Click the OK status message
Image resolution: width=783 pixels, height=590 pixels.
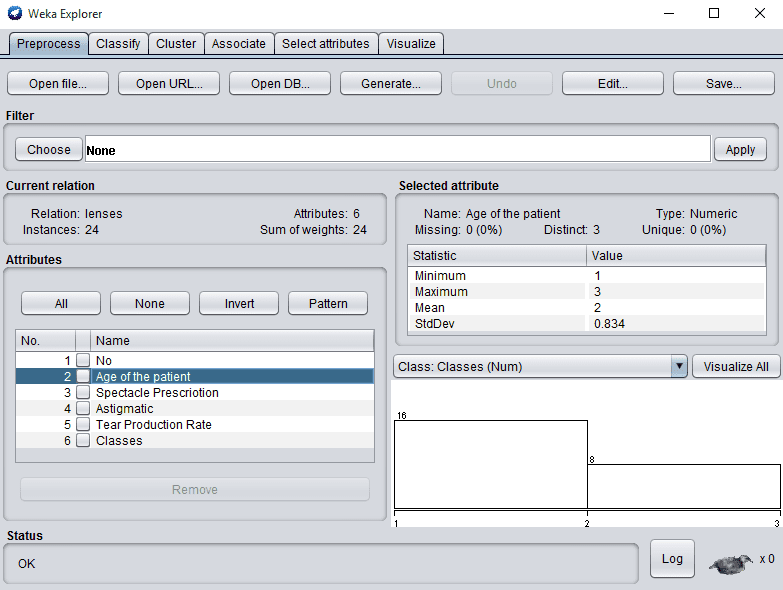26,564
